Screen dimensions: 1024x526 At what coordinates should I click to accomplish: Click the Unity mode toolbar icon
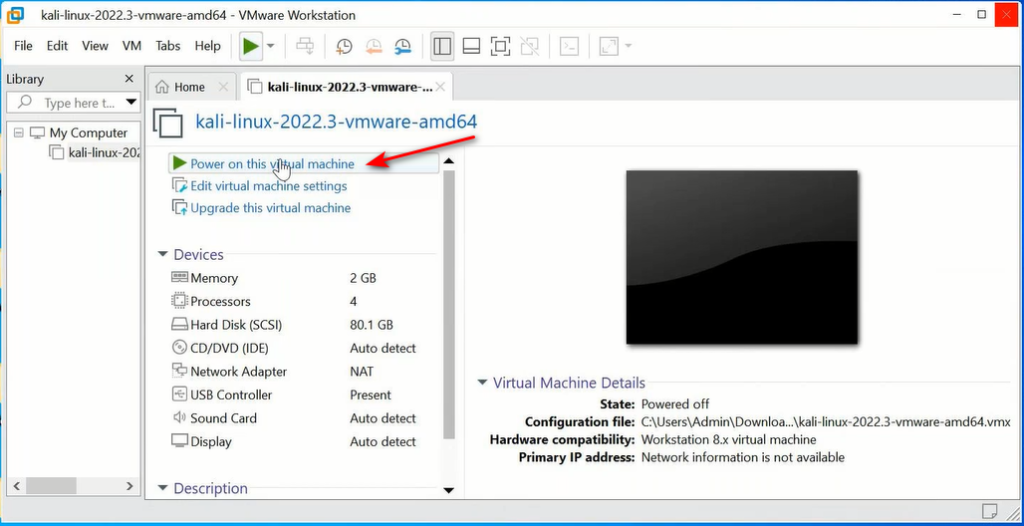point(530,46)
